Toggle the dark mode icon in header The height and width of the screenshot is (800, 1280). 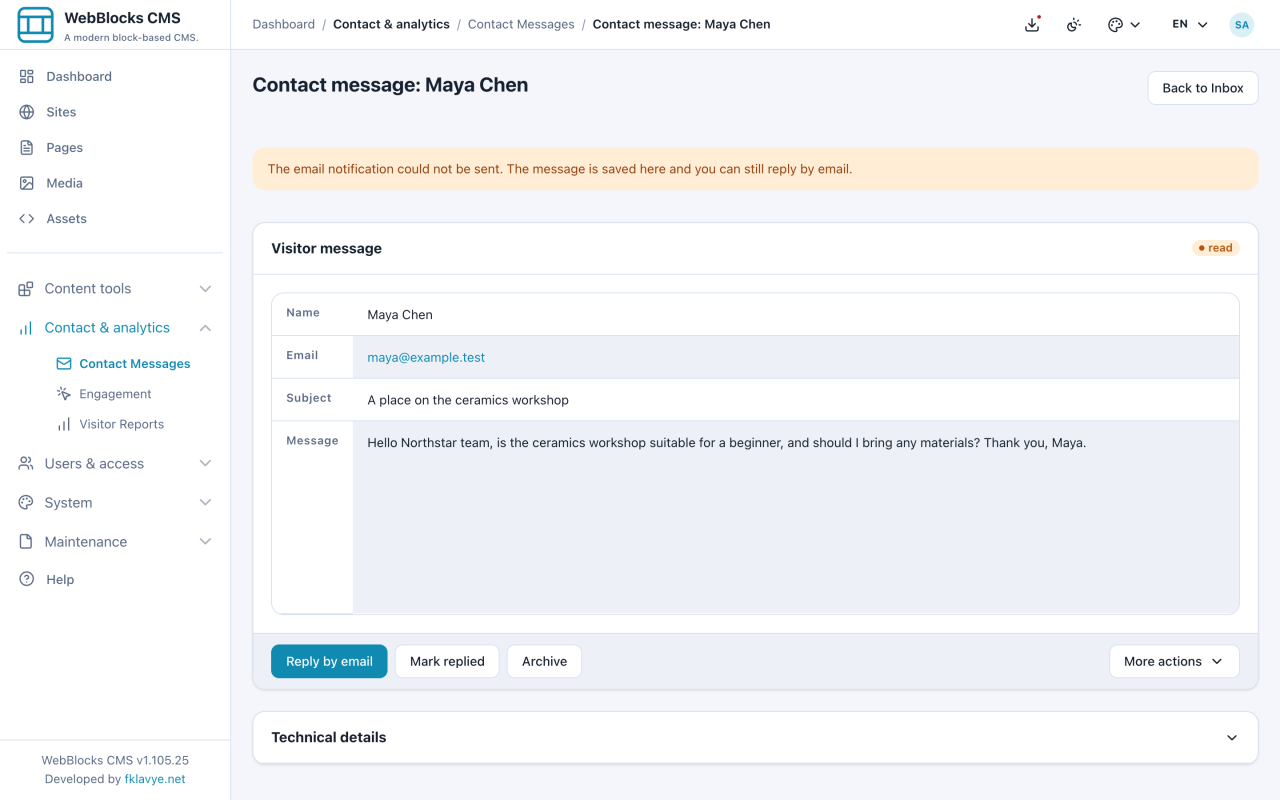click(x=1074, y=25)
